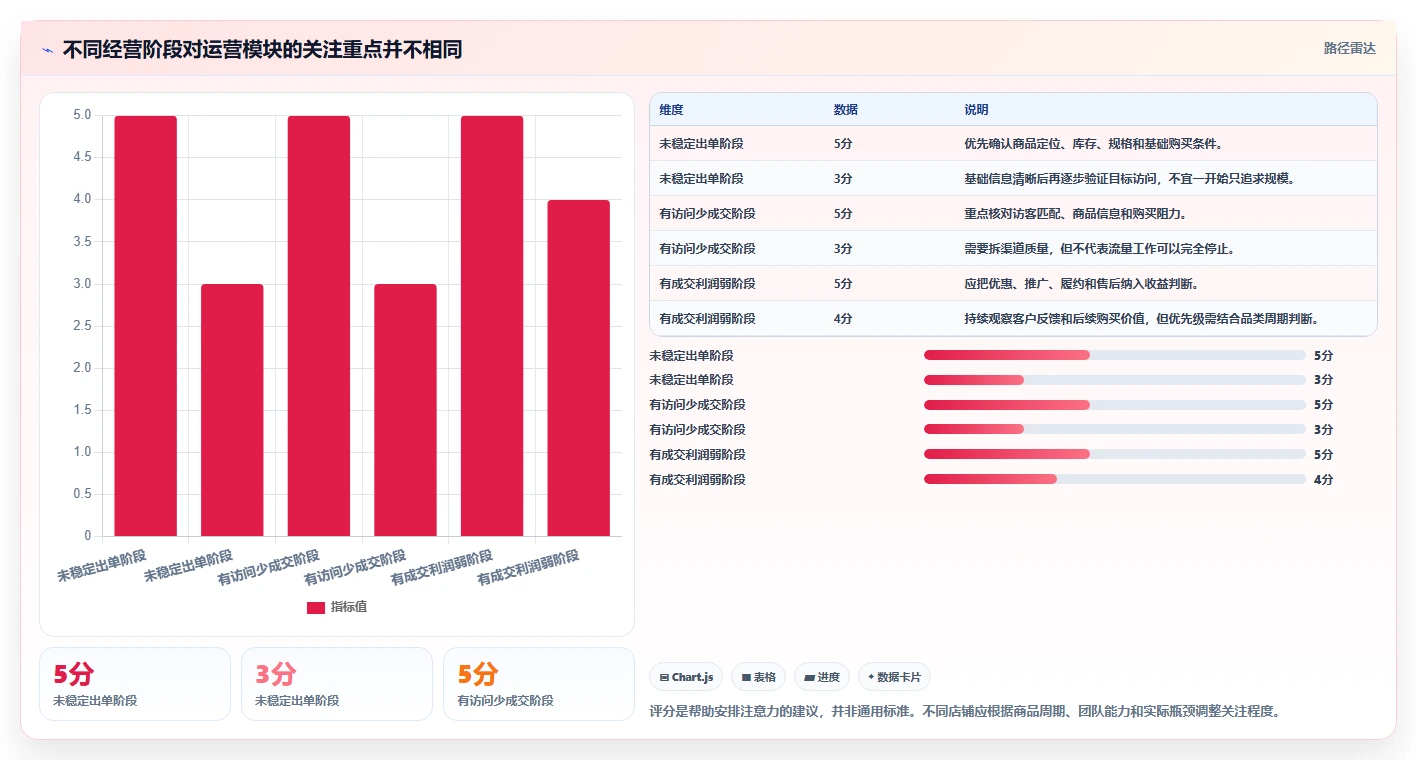Click the blue icon beside the page title
Image resolution: width=1417 pixels, height=760 pixels.
pos(47,50)
